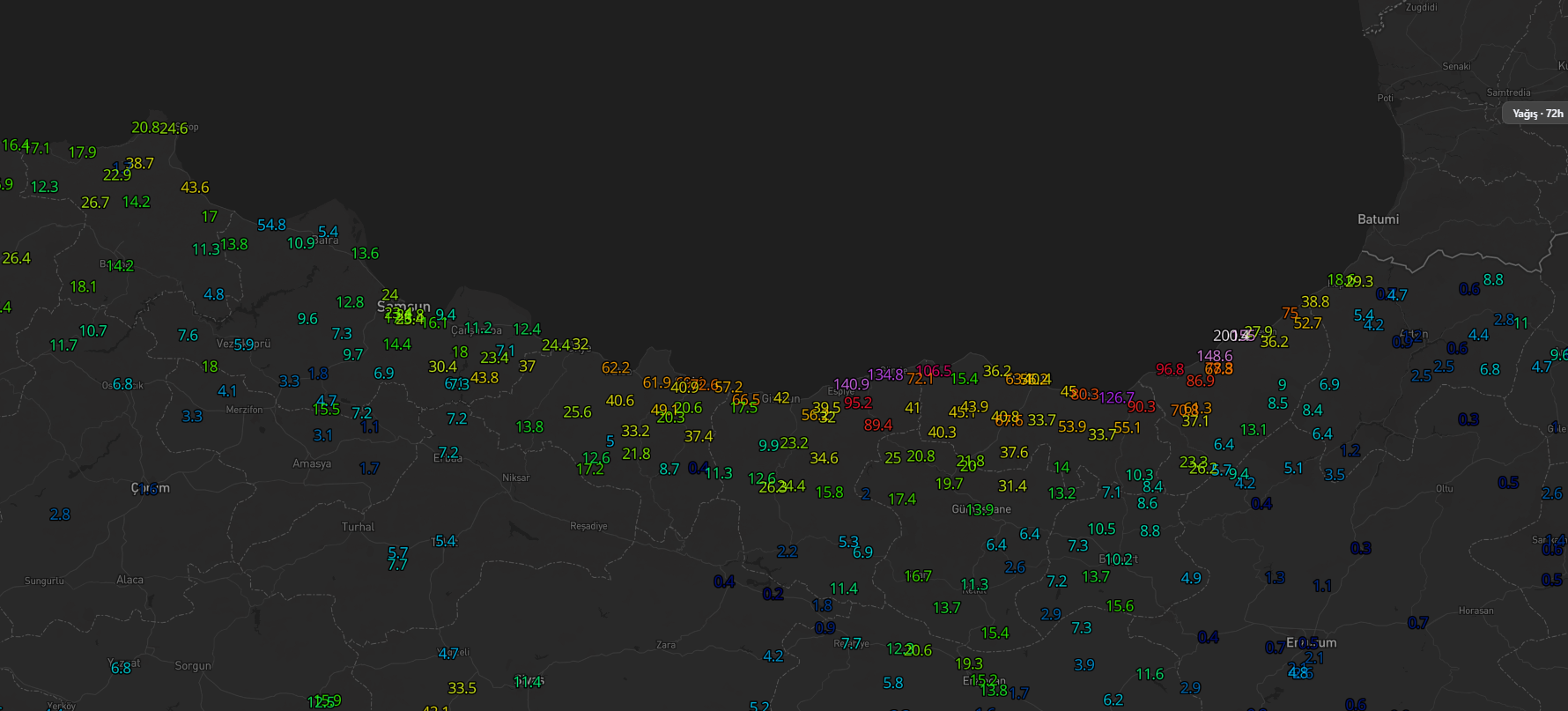
Task: Select the 140.9 purple rainfall value
Action: [x=851, y=384]
